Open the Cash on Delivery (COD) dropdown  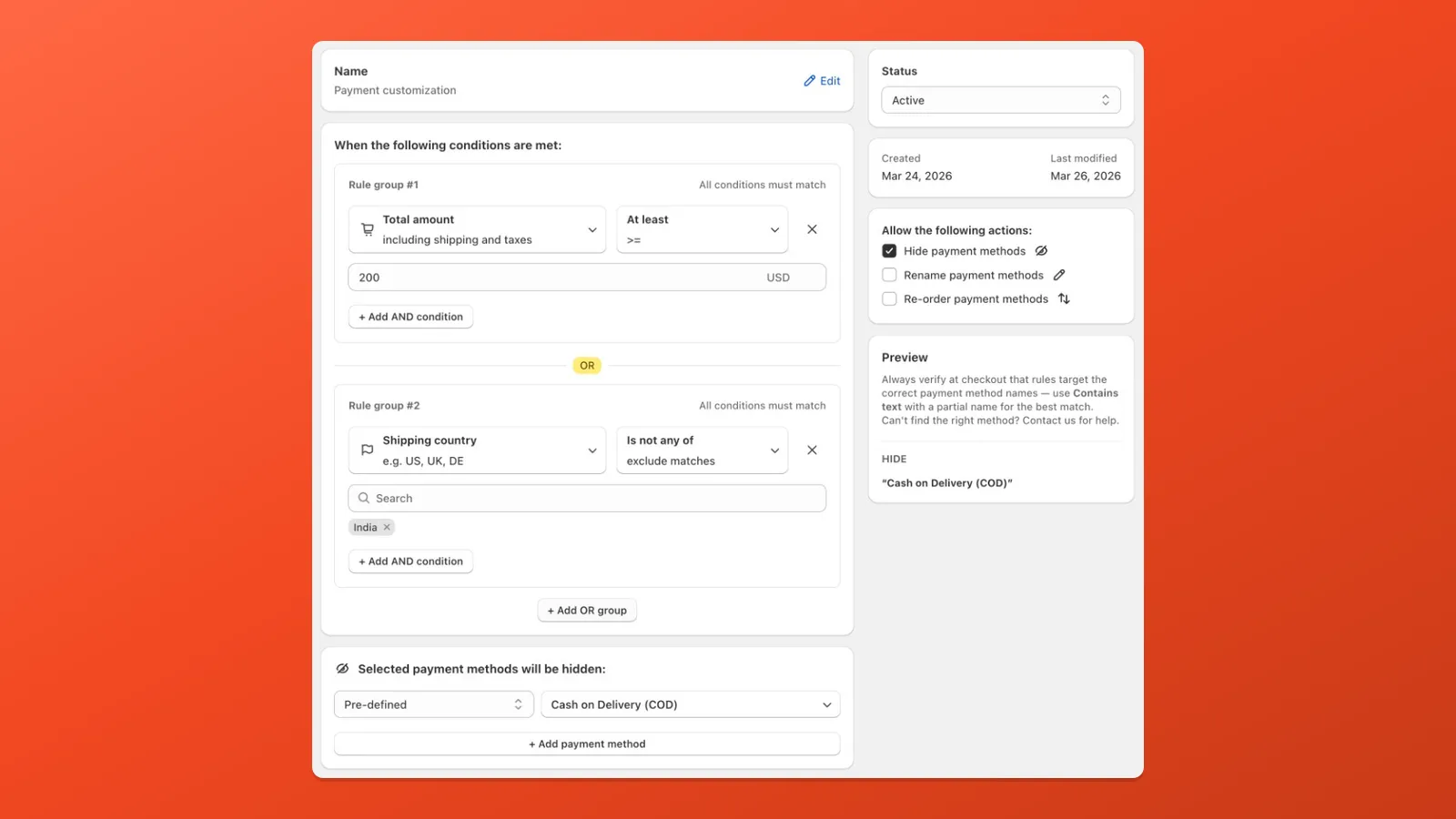tap(690, 704)
